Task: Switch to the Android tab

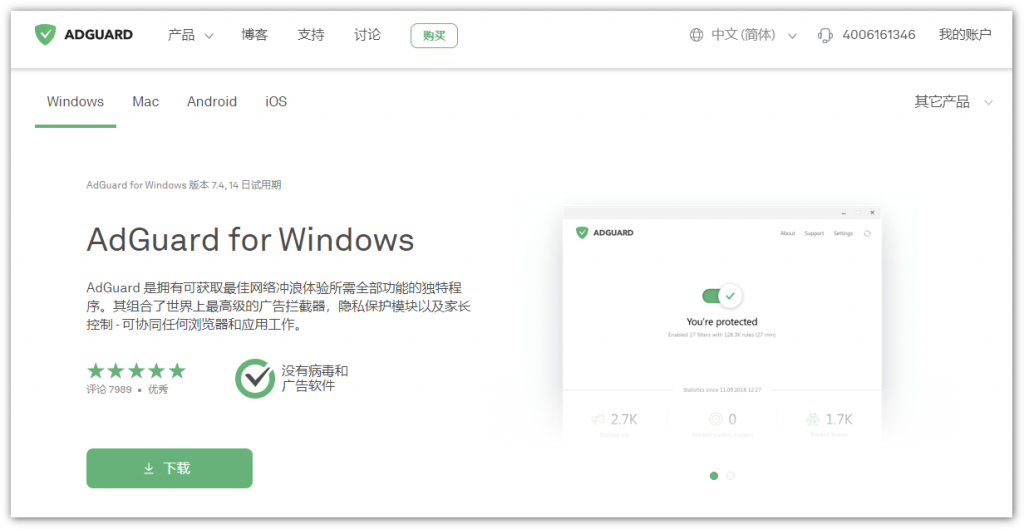Action: coord(212,102)
